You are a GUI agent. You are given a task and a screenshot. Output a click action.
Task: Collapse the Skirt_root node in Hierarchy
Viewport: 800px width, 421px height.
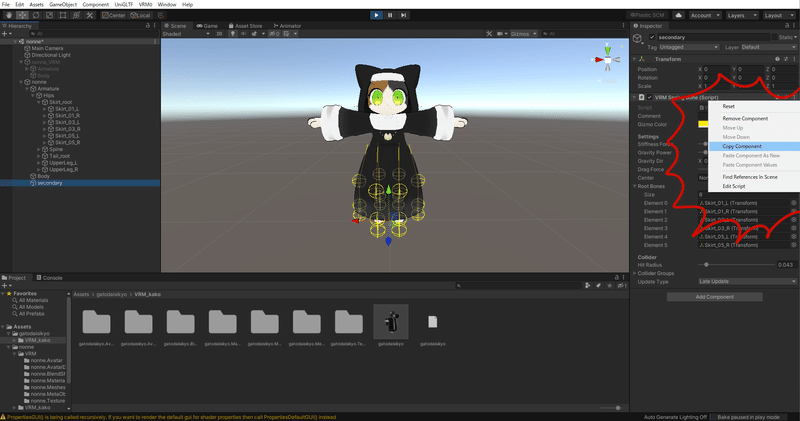39,102
